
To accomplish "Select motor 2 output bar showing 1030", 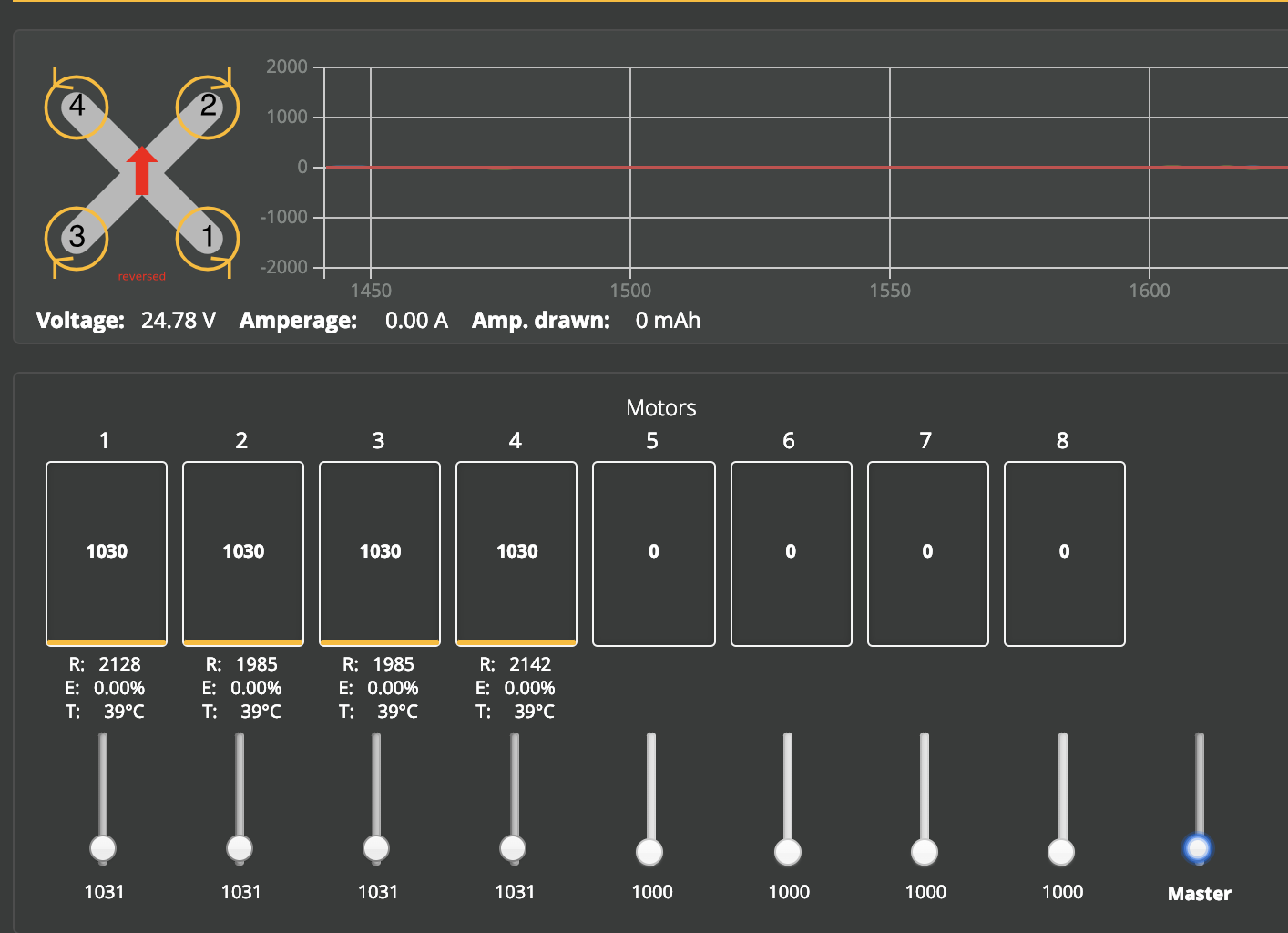I will click(243, 554).
